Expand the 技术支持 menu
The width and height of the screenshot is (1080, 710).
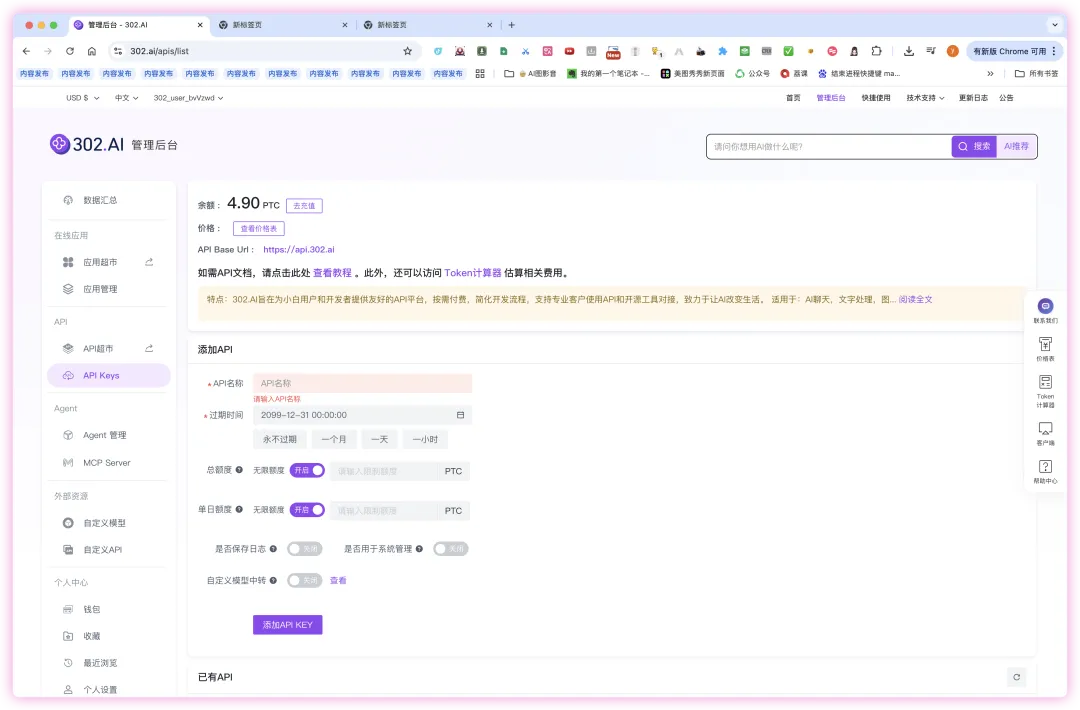click(x=925, y=98)
